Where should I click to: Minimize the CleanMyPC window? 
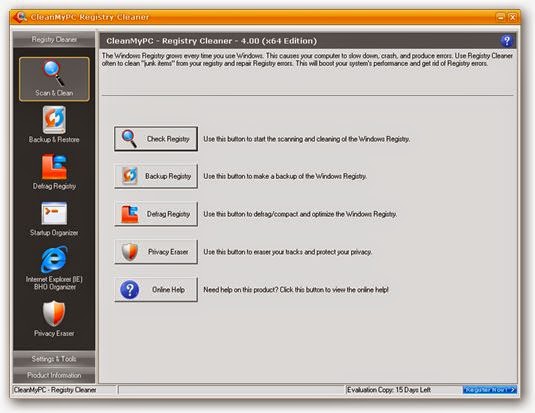[501, 17]
